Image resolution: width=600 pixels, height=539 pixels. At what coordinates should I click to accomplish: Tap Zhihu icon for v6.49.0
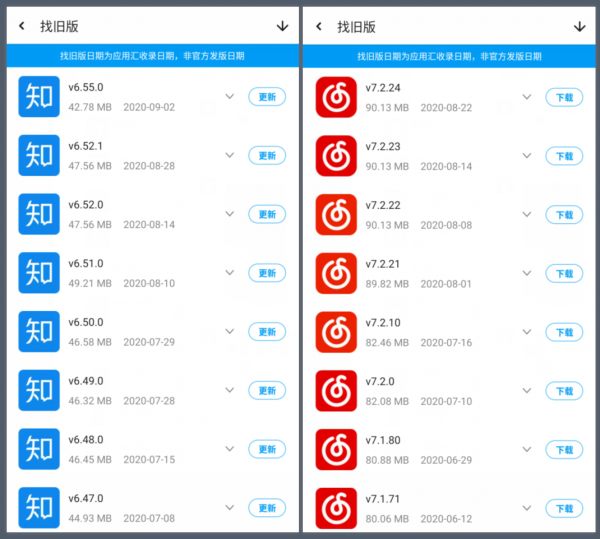tap(39, 390)
